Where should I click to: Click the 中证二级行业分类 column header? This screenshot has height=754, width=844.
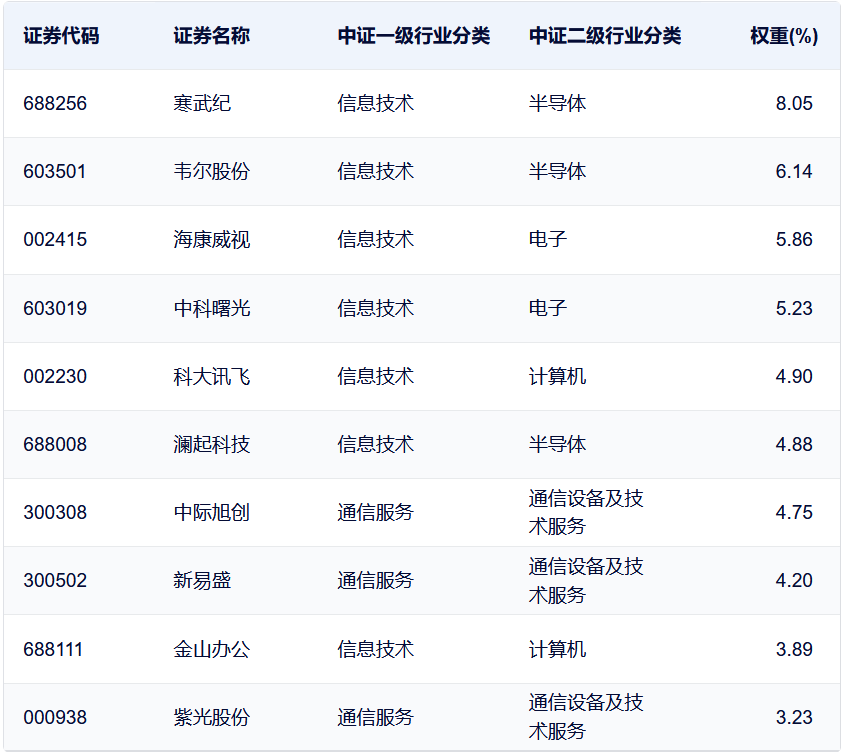605,36
